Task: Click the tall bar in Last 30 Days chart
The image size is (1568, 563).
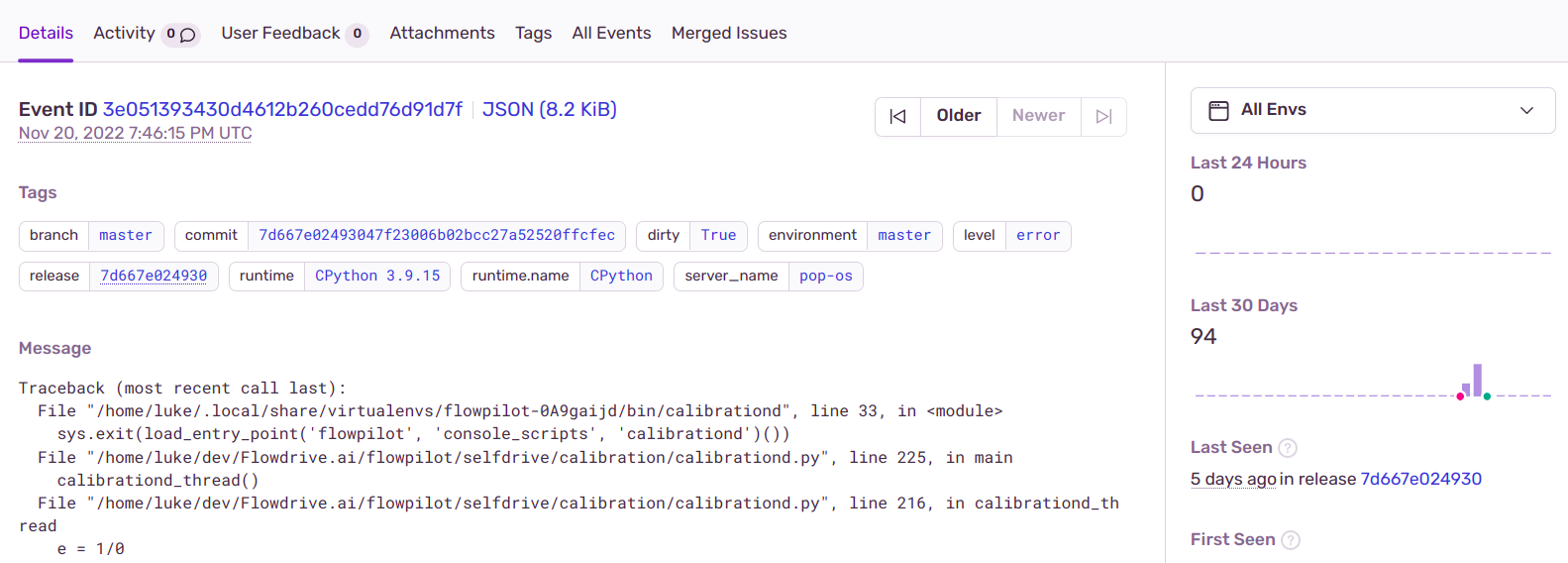Action: (1477, 381)
